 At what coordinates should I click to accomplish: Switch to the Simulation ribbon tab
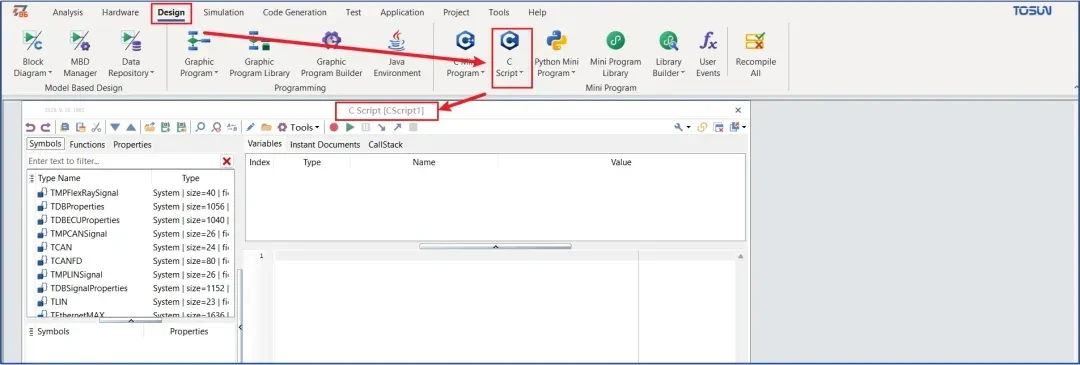click(223, 12)
